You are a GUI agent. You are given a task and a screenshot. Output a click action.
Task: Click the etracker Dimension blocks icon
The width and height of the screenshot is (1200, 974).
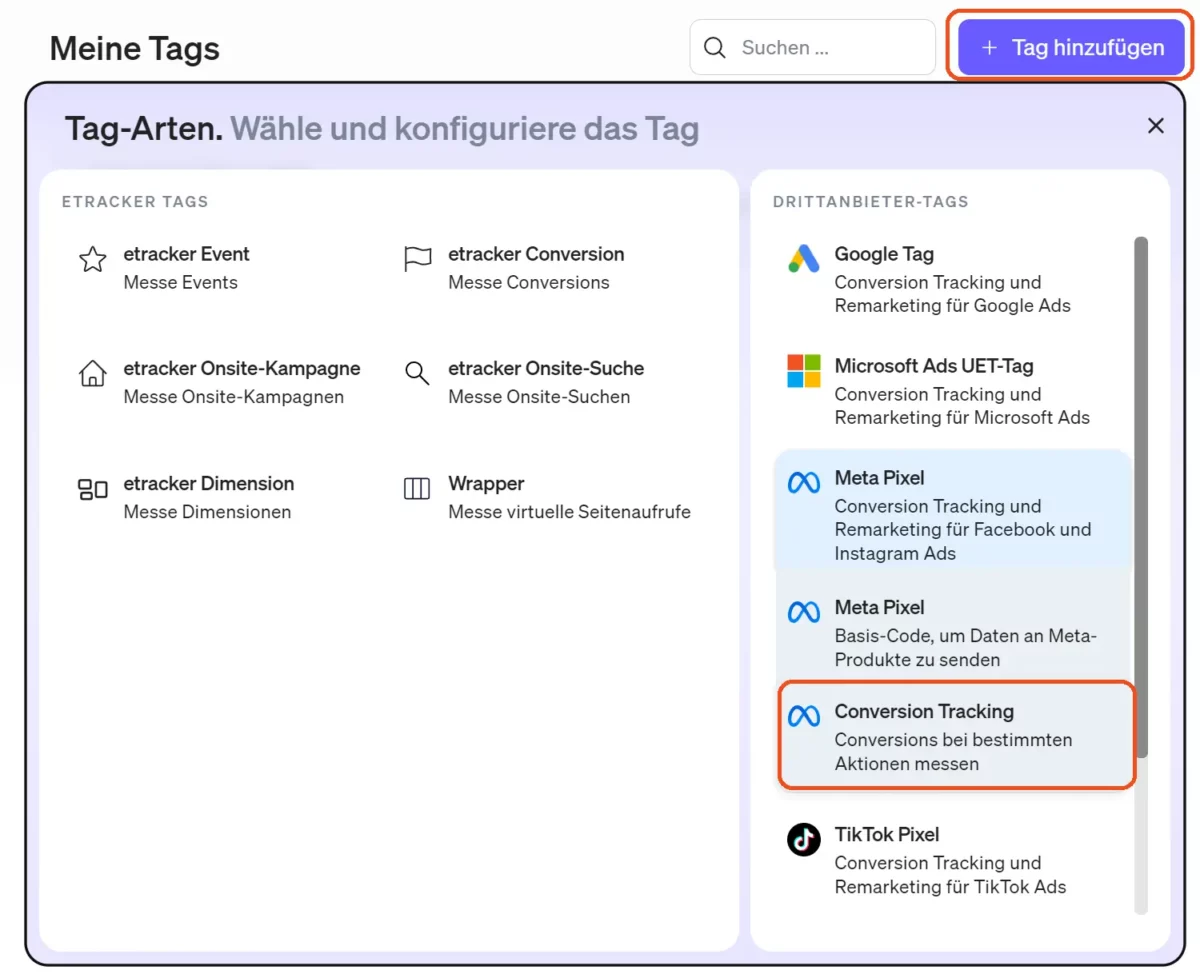[x=92, y=489]
